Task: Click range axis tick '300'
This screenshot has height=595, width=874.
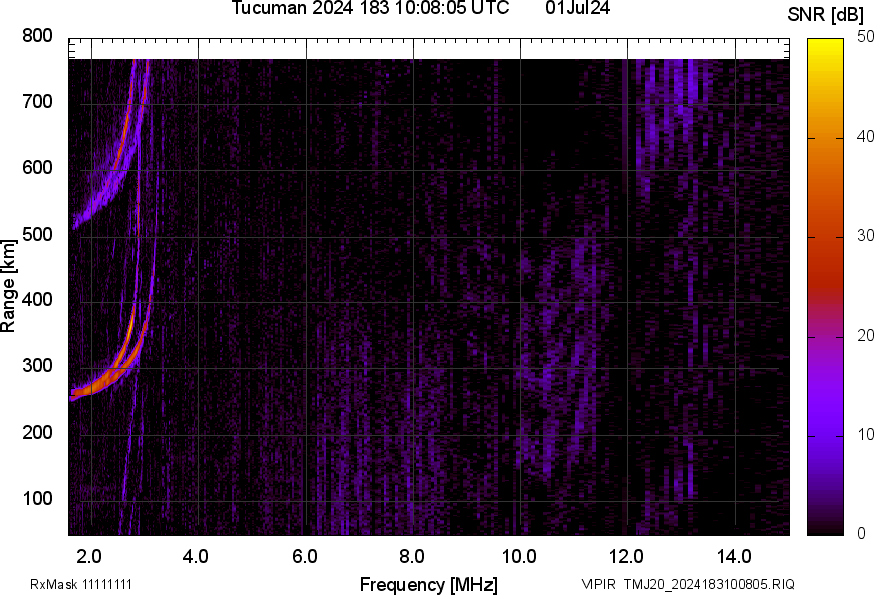Action: click(x=37, y=366)
